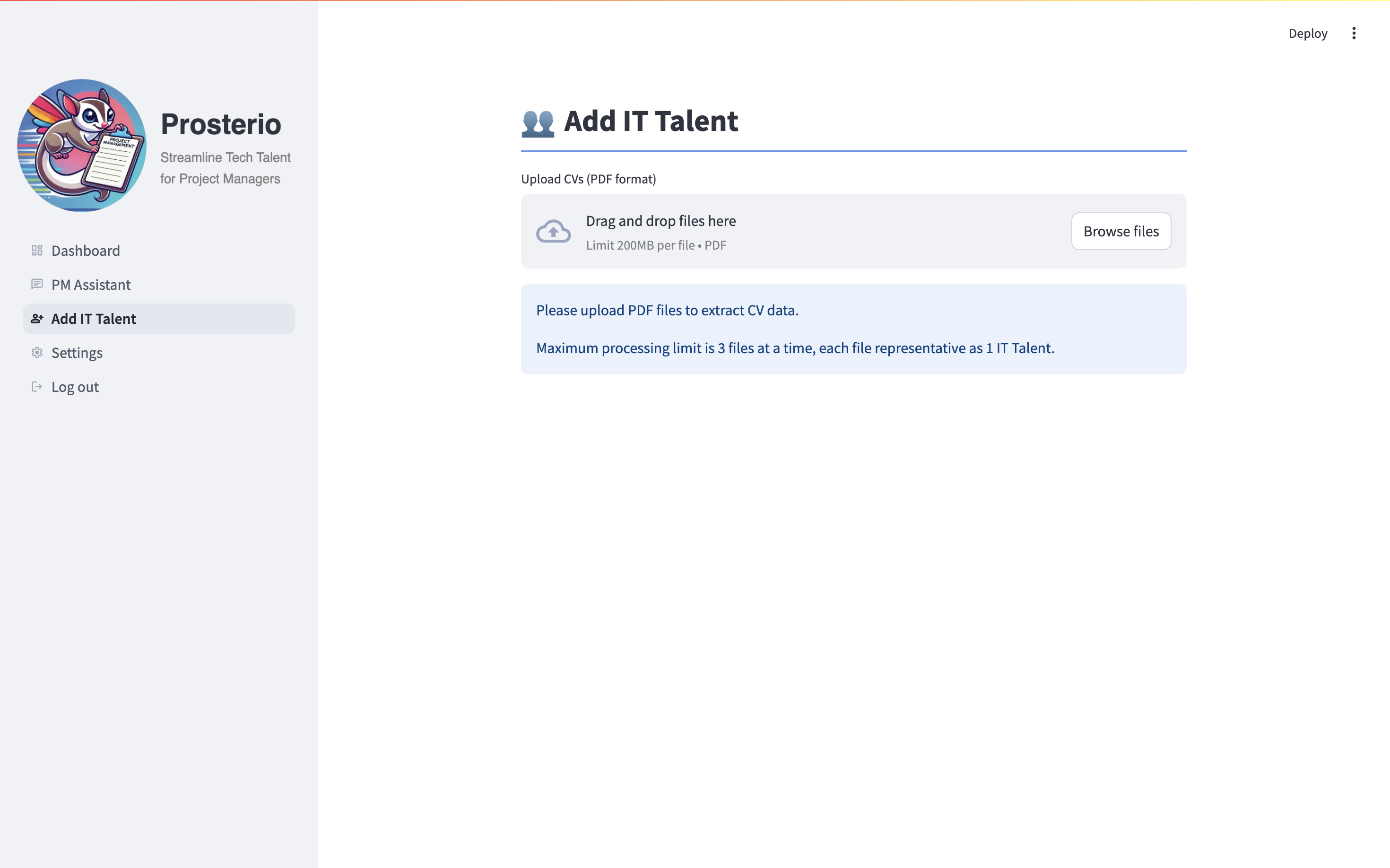Viewport: 1390px width, 868px height.
Task: Click the Settings gear icon
Action: click(x=37, y=353)
